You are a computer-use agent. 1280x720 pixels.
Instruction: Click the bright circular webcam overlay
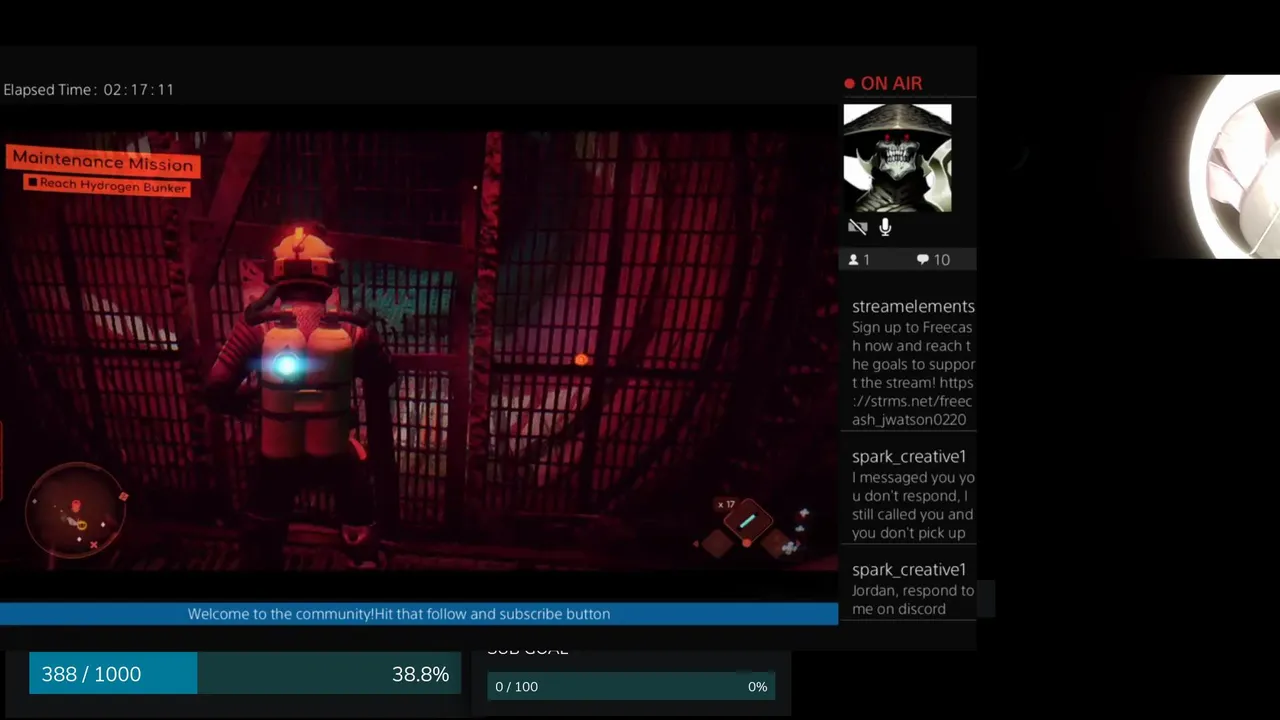(x=1235, y=166)
